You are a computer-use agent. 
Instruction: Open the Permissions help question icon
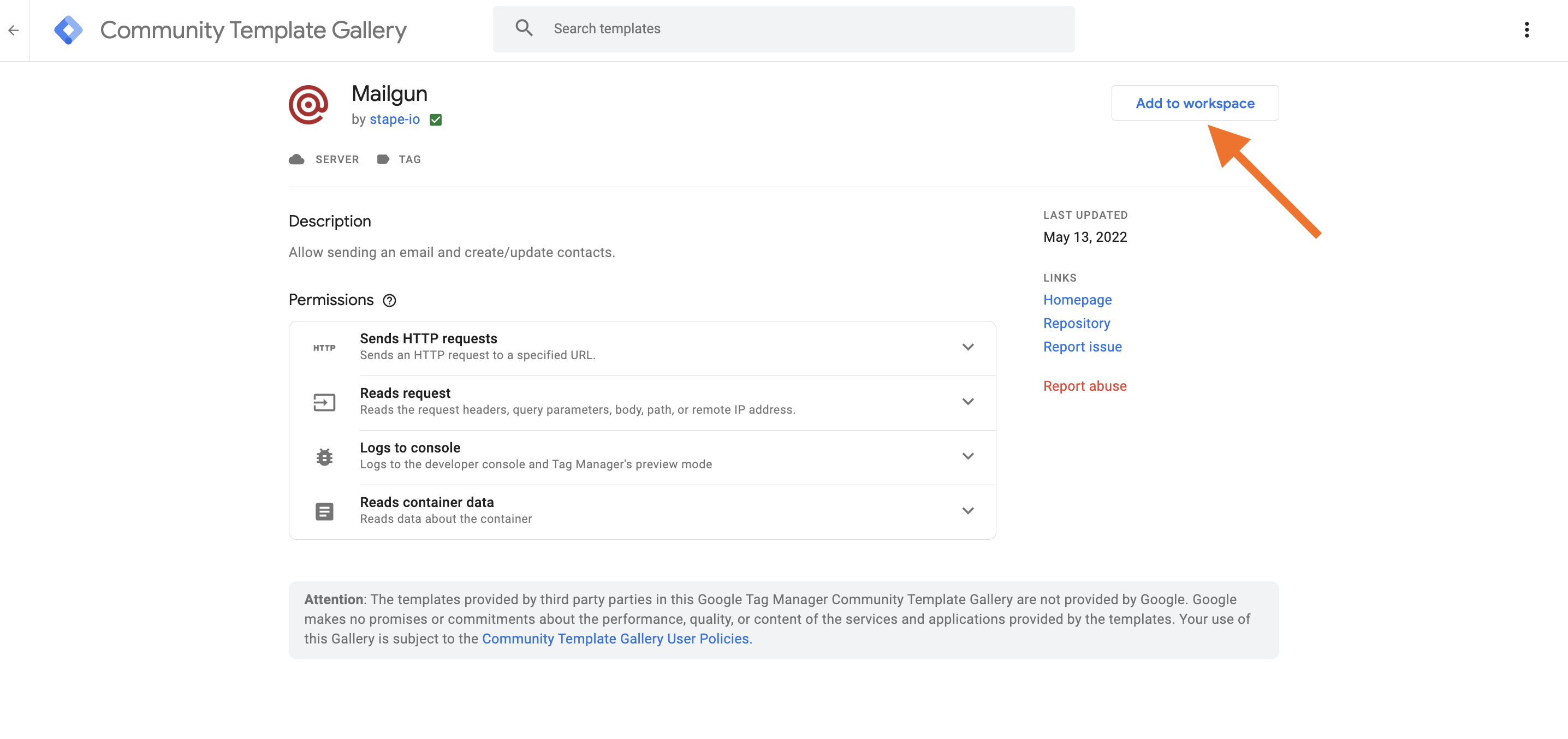tap(389, 301)
